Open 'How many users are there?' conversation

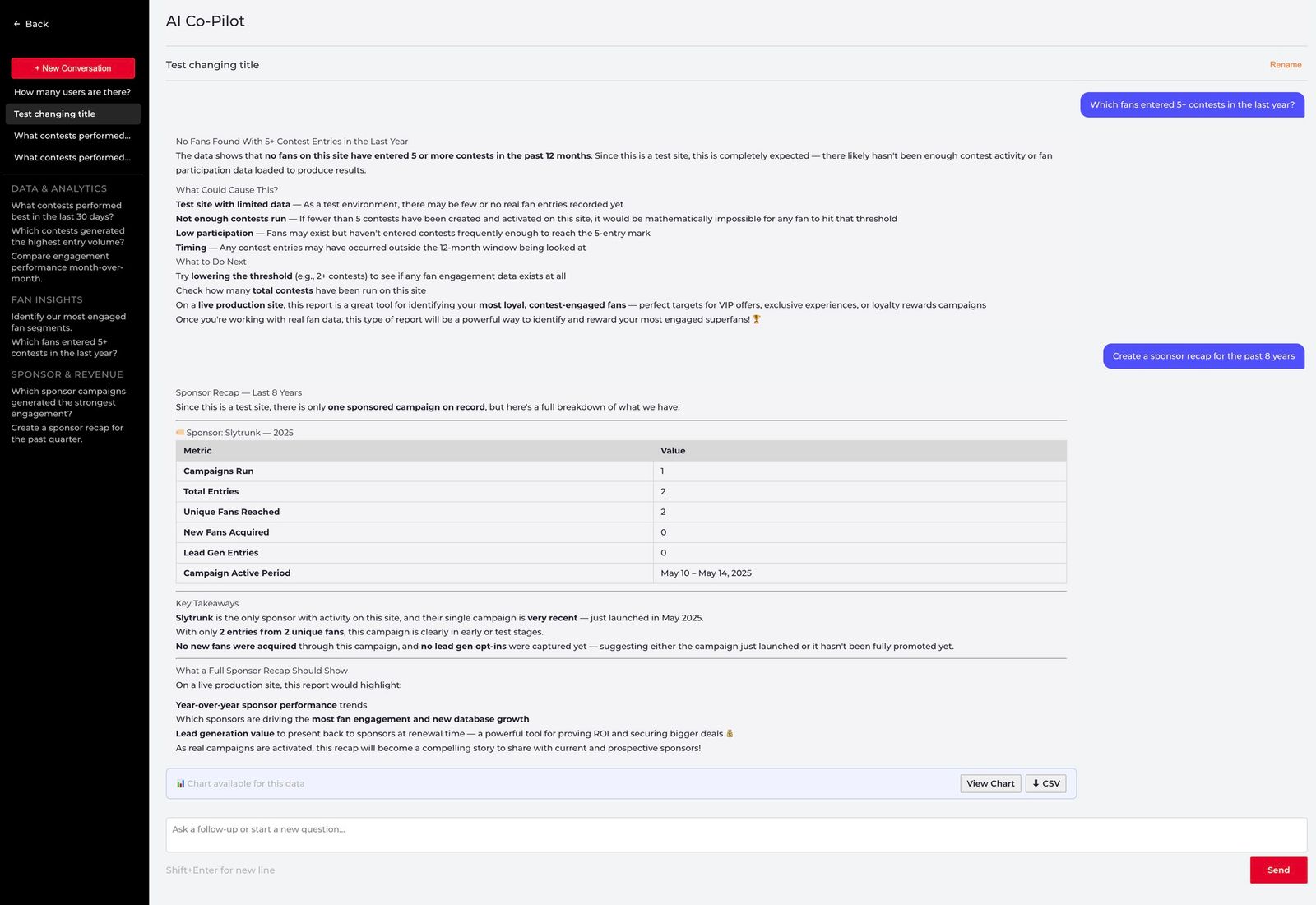click(72, 92)
